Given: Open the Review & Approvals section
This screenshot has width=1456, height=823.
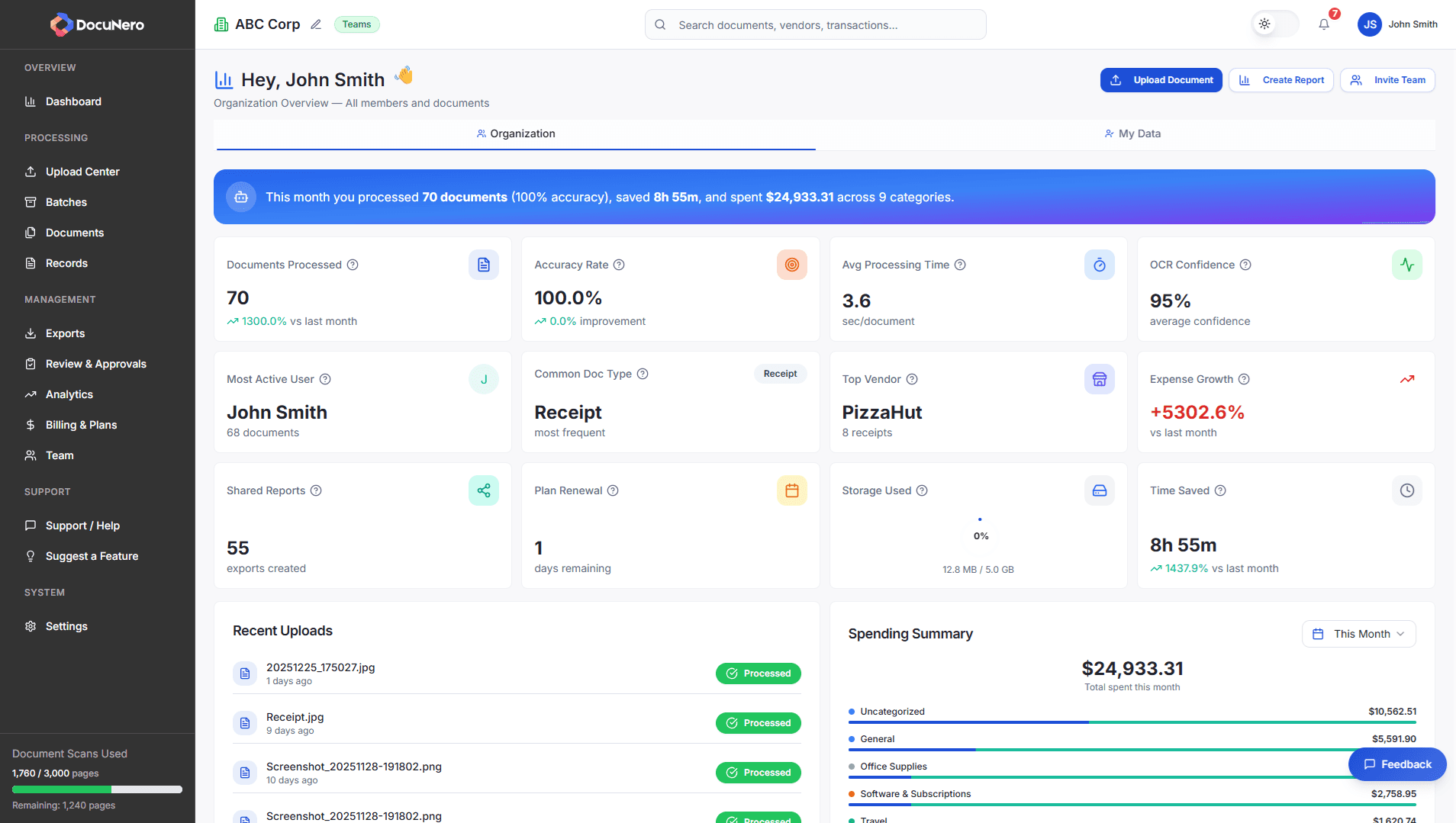Looking at the screenshot, I should pos(95,364).
